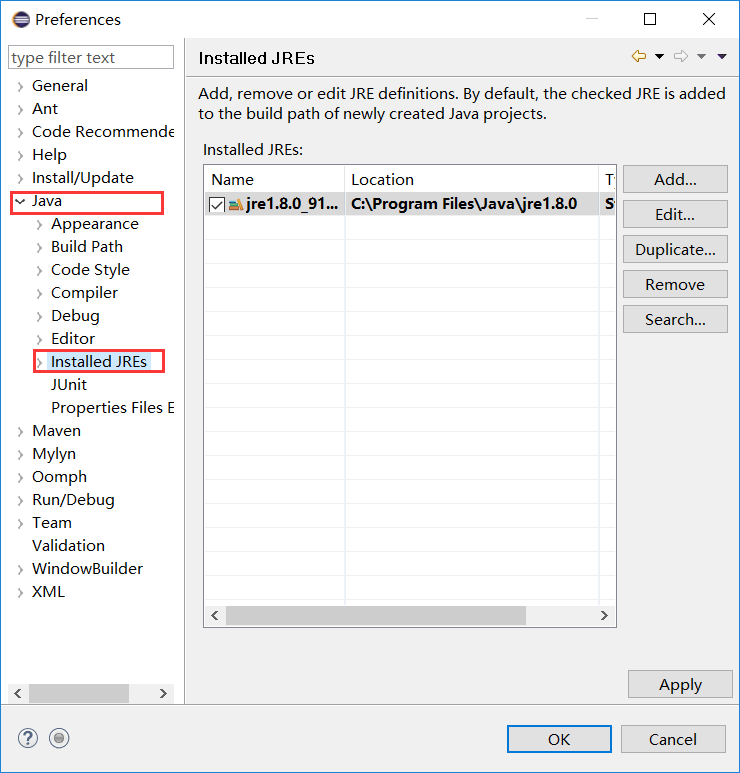Image resolution: width=740 pixels, height=773 pixels.
Task: Expand the Editor node under Java
Action: [x=39, y=340]
